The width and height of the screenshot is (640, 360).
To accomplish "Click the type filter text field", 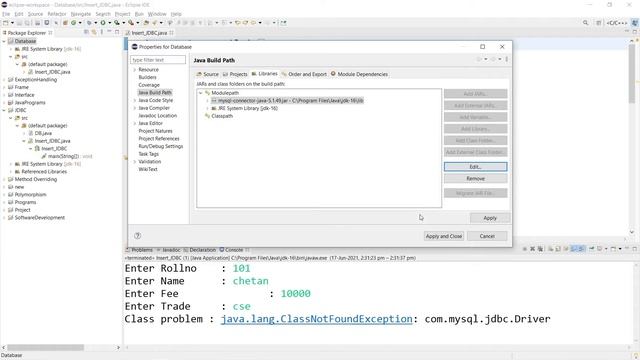I will tap(158, 60).
